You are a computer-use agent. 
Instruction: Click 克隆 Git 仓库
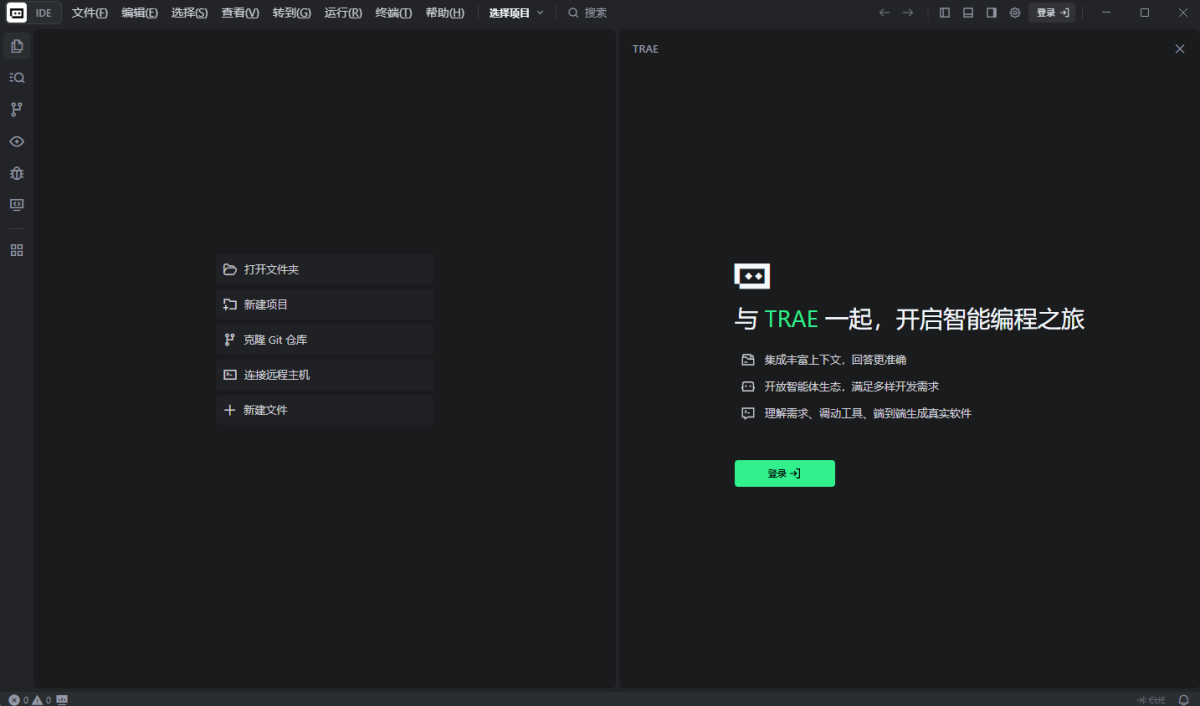point(325,340)
